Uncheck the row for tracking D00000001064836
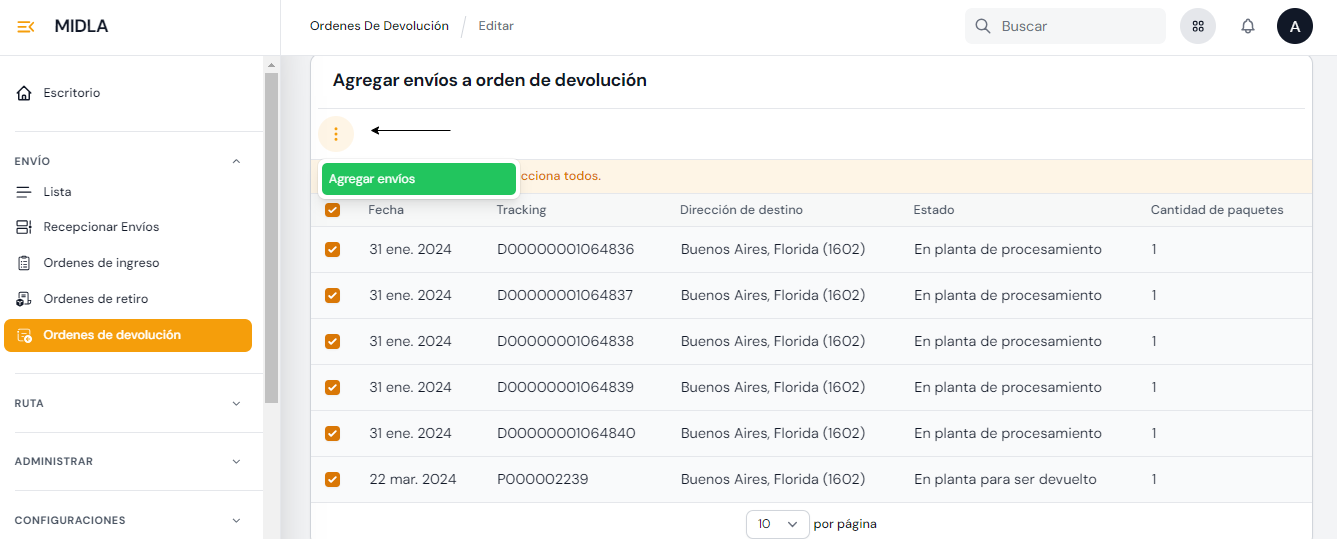The image size is (1337, 539). [333, 249]
